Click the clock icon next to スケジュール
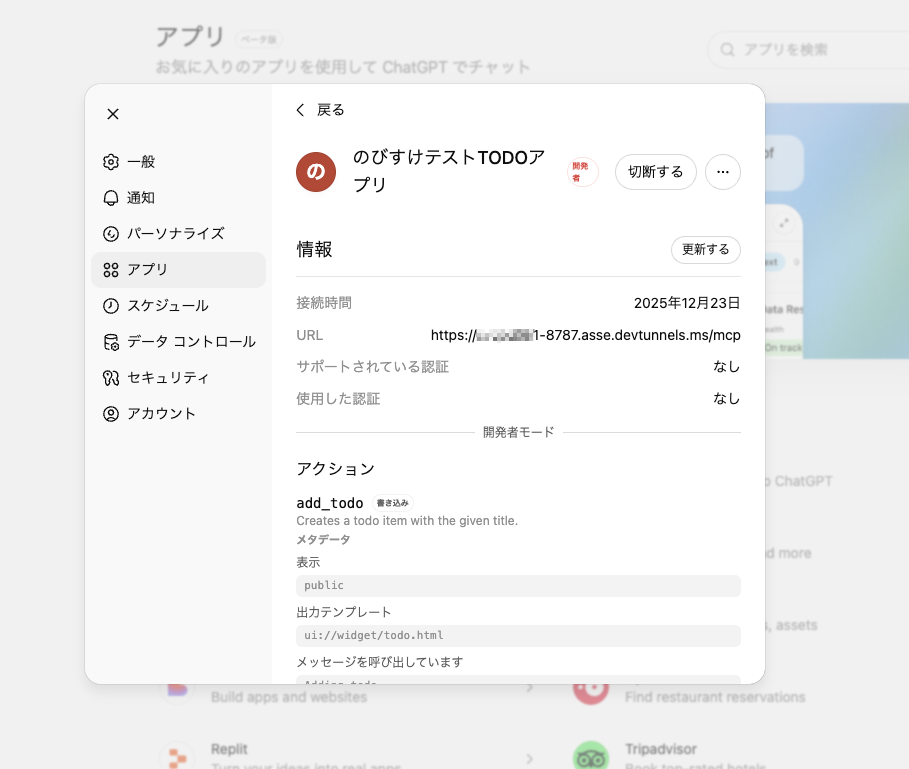Viewport: 909px width, 769px height. [111, 306]
